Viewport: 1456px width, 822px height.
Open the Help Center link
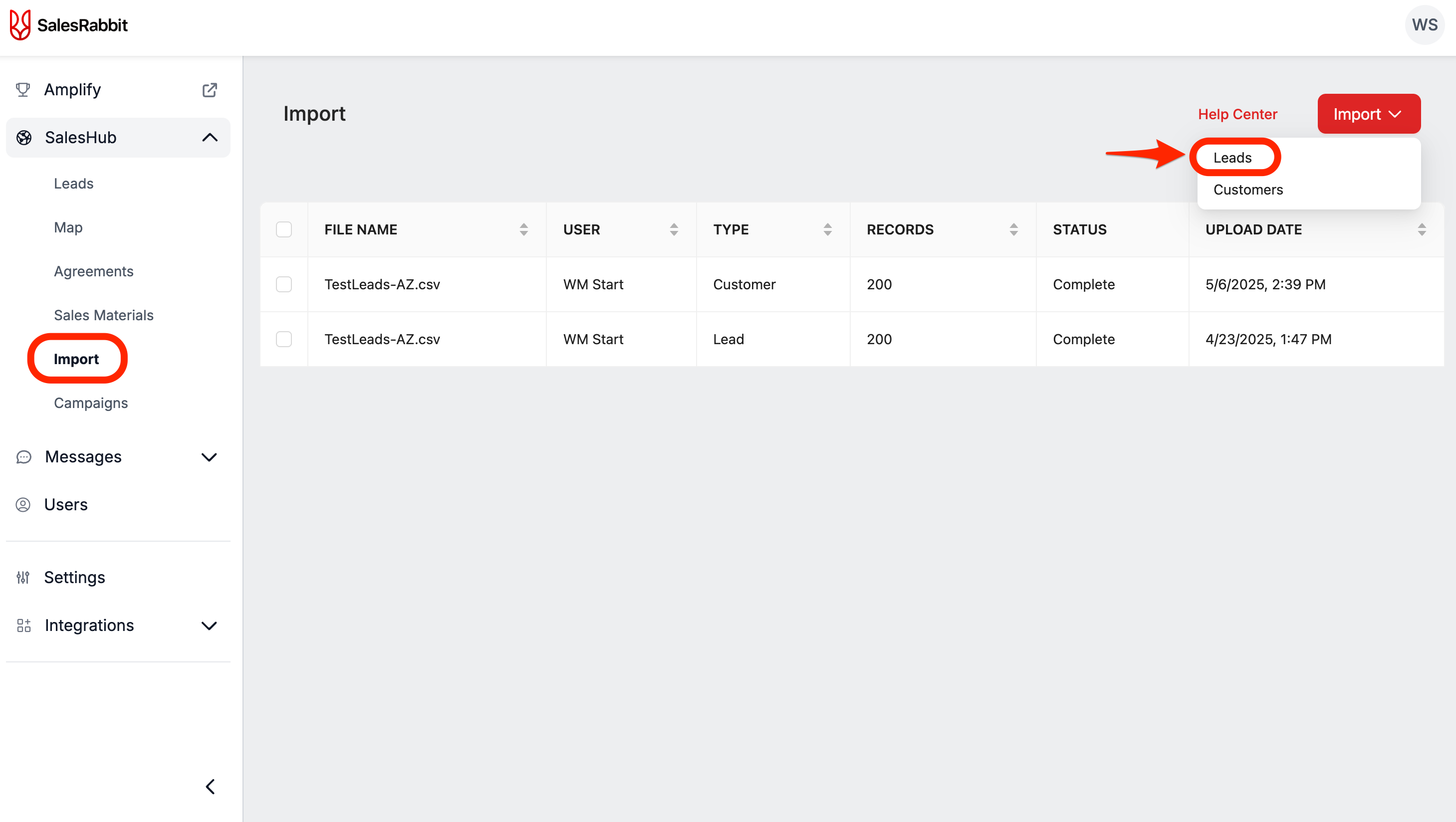(1237, 114)
